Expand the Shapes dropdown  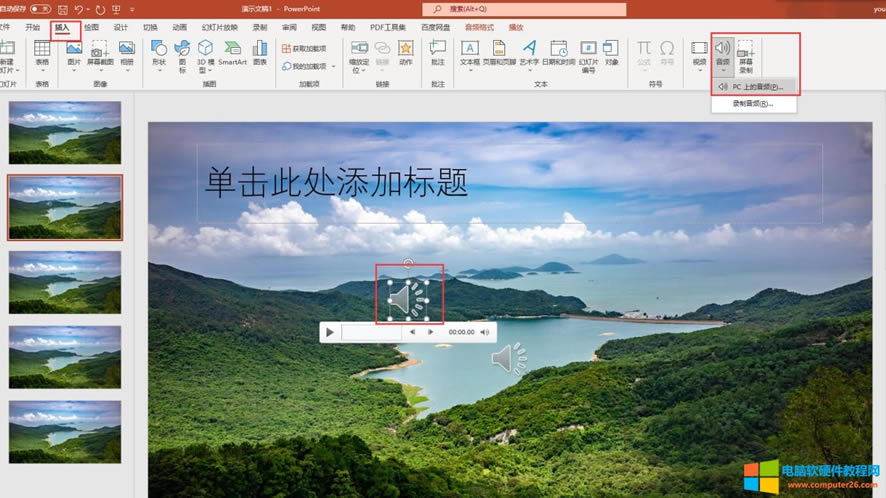(x=158, y=69)
